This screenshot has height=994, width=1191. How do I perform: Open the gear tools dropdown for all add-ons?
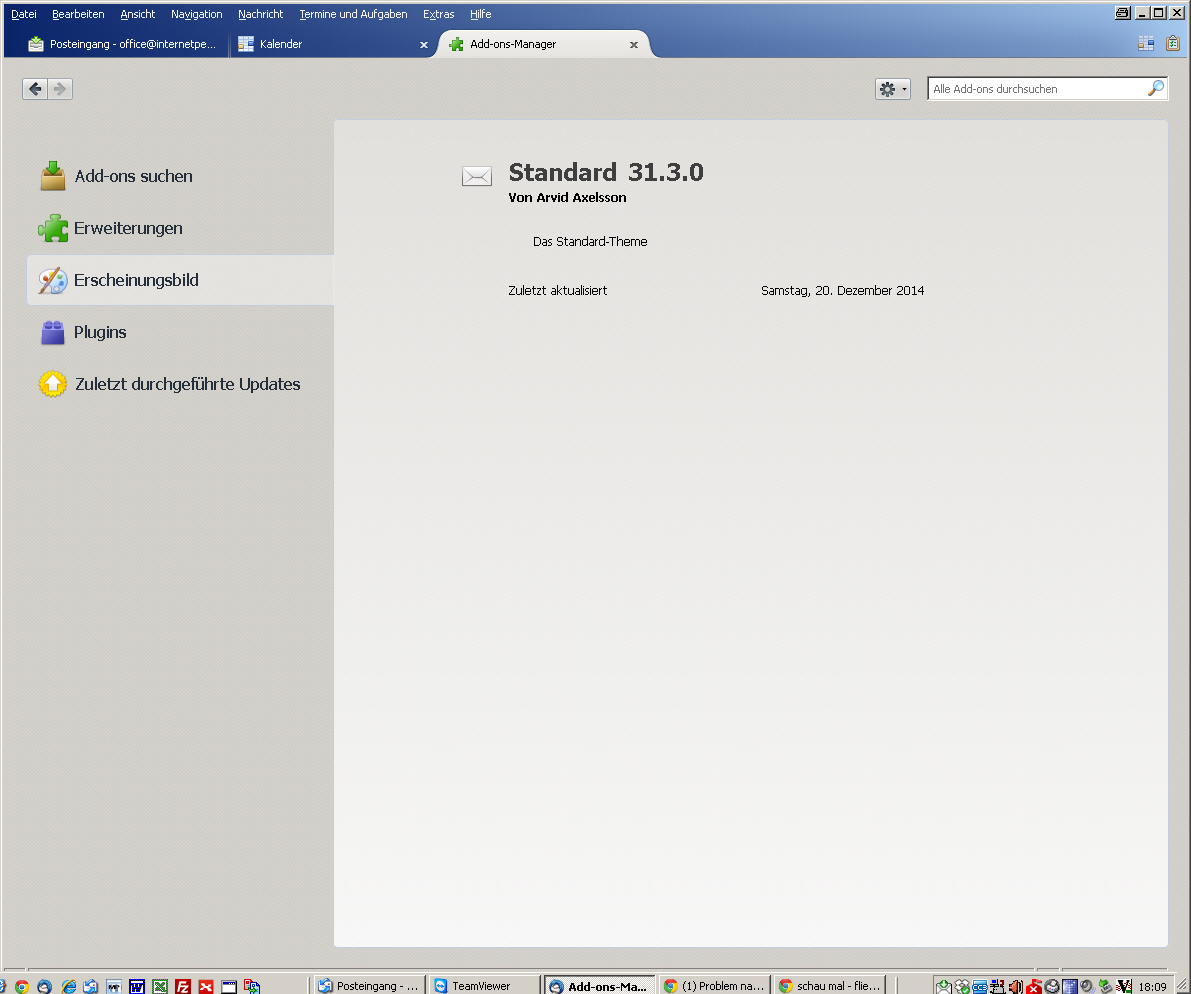tap(892, 89)
